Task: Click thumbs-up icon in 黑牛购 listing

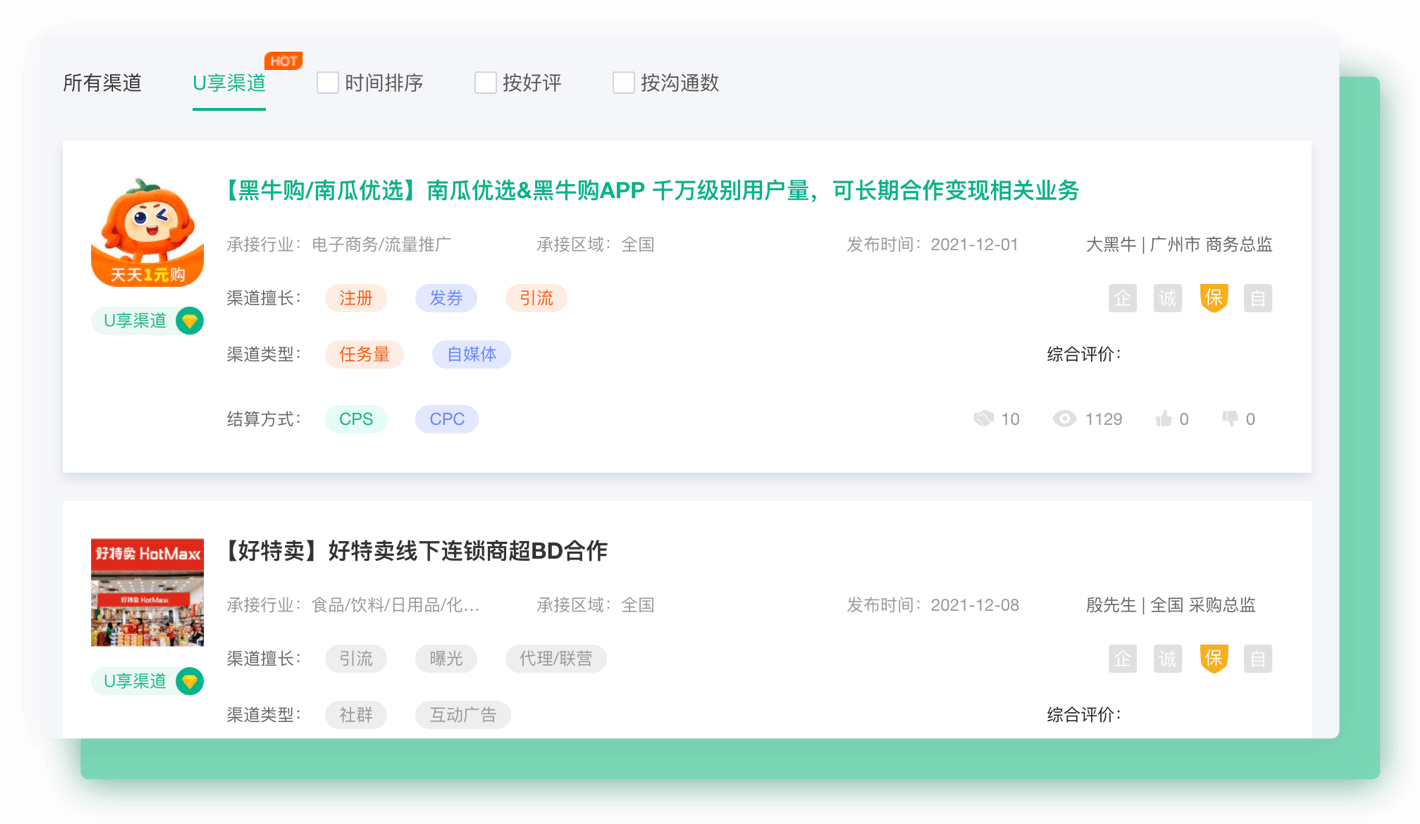Action: 1164,419
